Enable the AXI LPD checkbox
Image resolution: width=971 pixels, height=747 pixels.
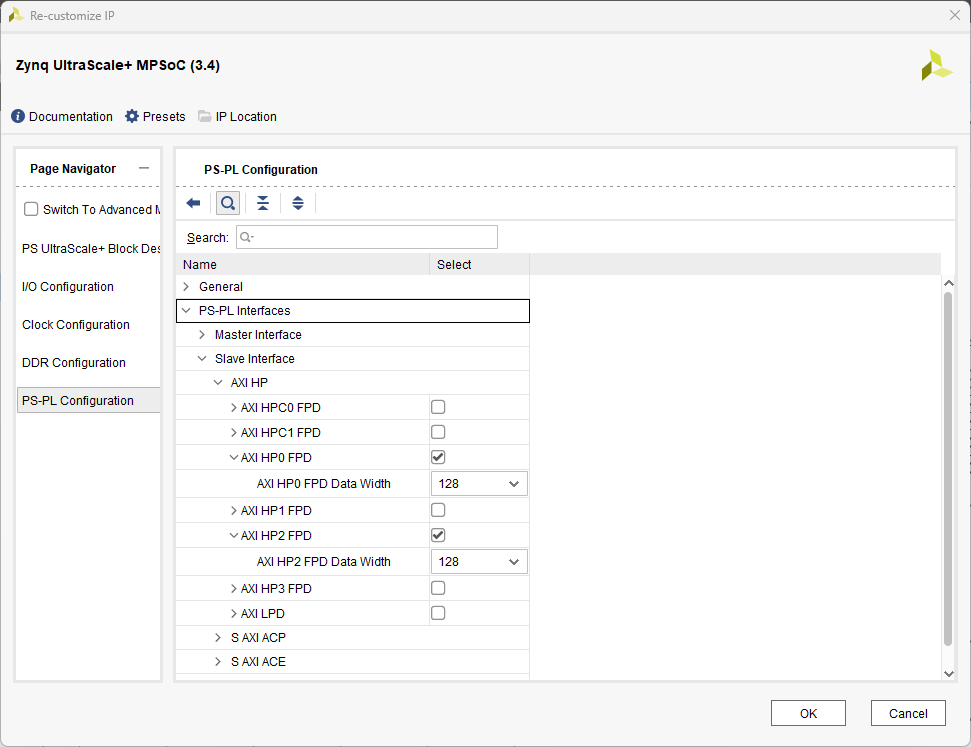coord(438,613)
